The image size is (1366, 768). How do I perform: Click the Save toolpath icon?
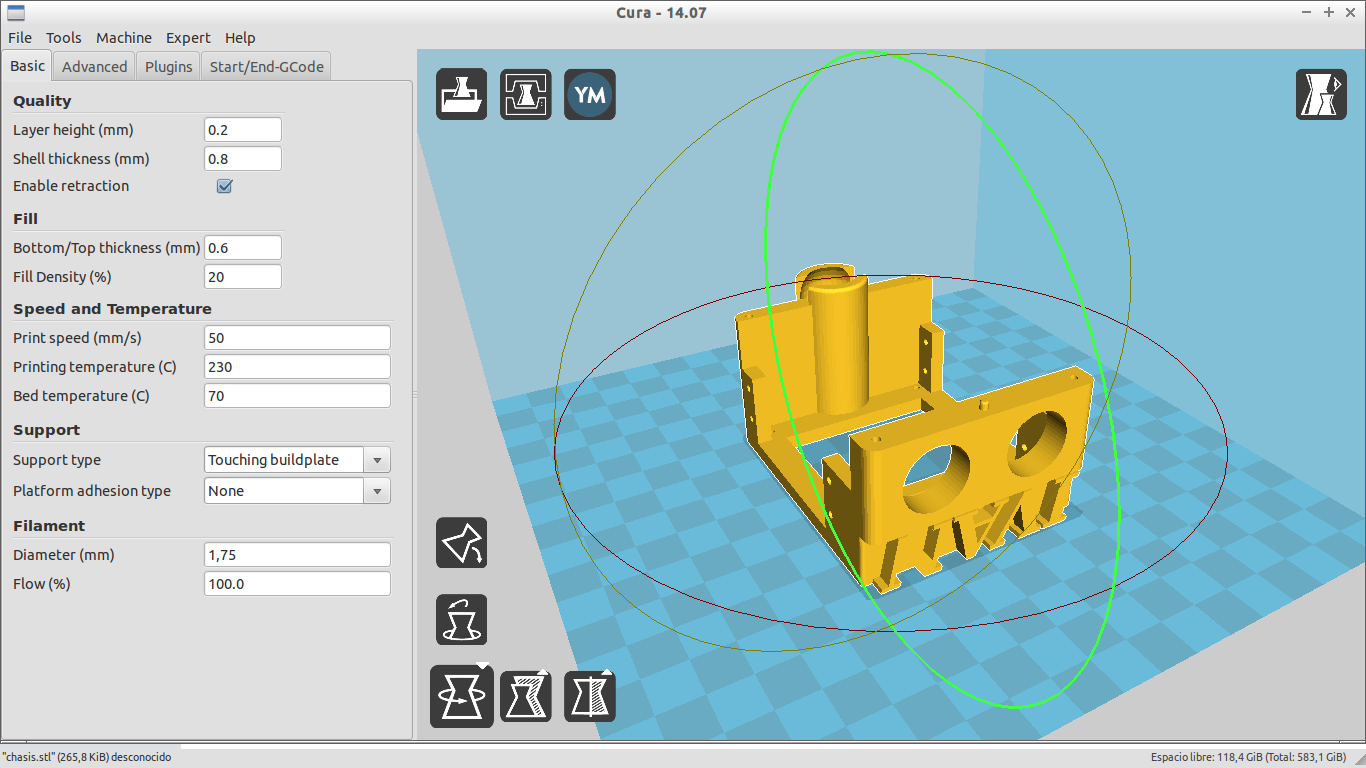point(526,95)
